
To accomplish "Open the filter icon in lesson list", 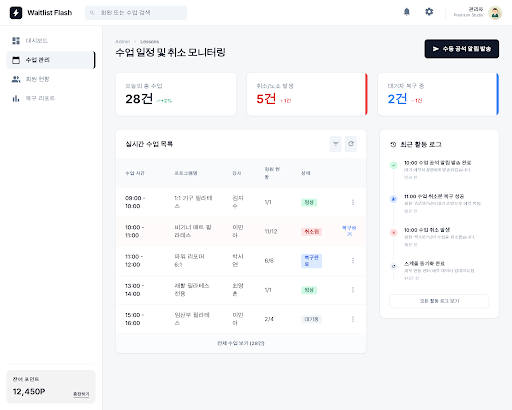I will pyautogui.click(x=336, y=144).
